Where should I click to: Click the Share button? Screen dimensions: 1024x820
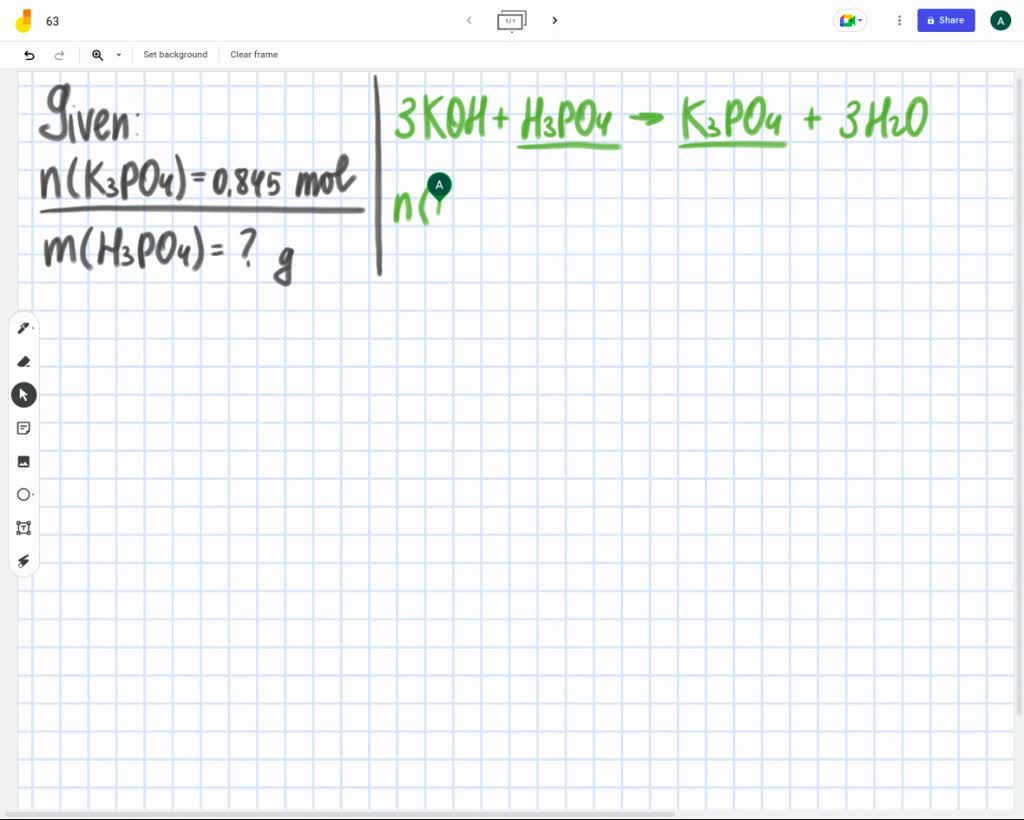pyautogui.click(x=945, y=20)
